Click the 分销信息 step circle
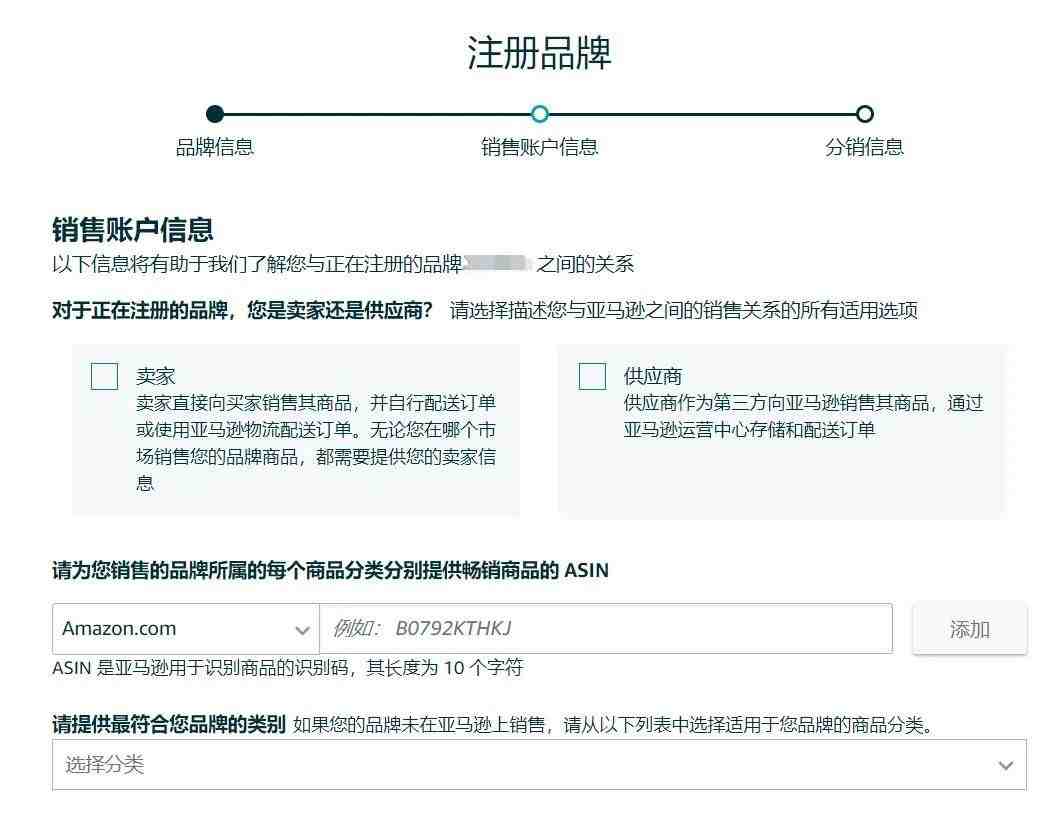This screenshot has height=838, width=1063. (864, 113)
